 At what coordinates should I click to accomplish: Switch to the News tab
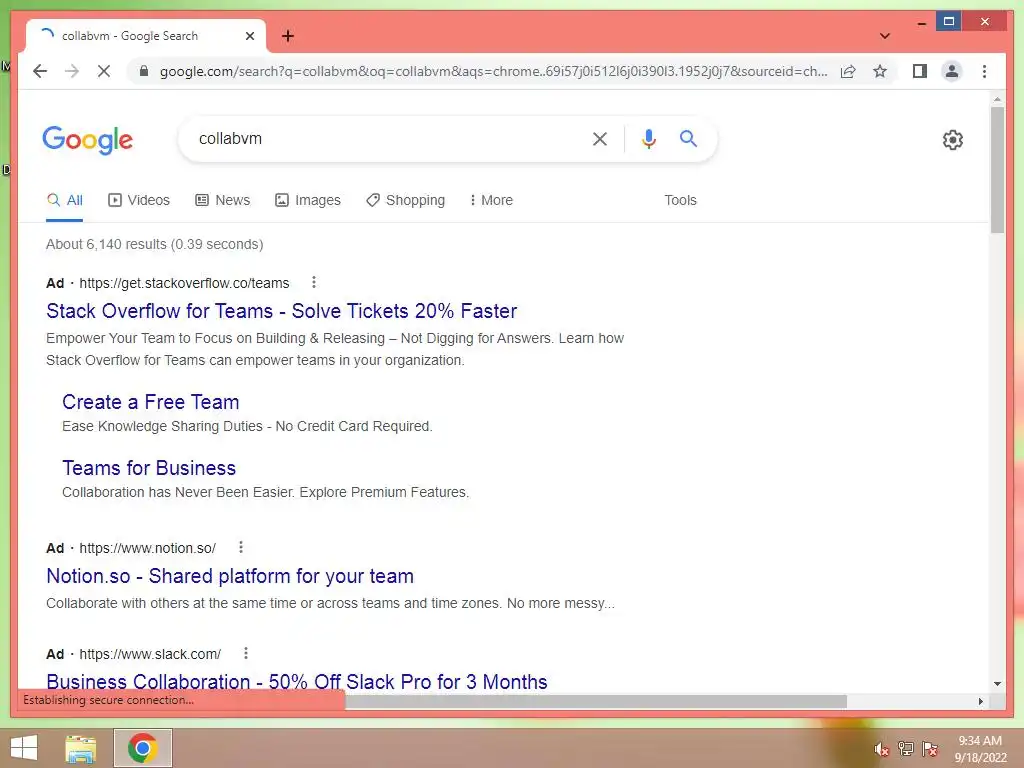point(223,200)
